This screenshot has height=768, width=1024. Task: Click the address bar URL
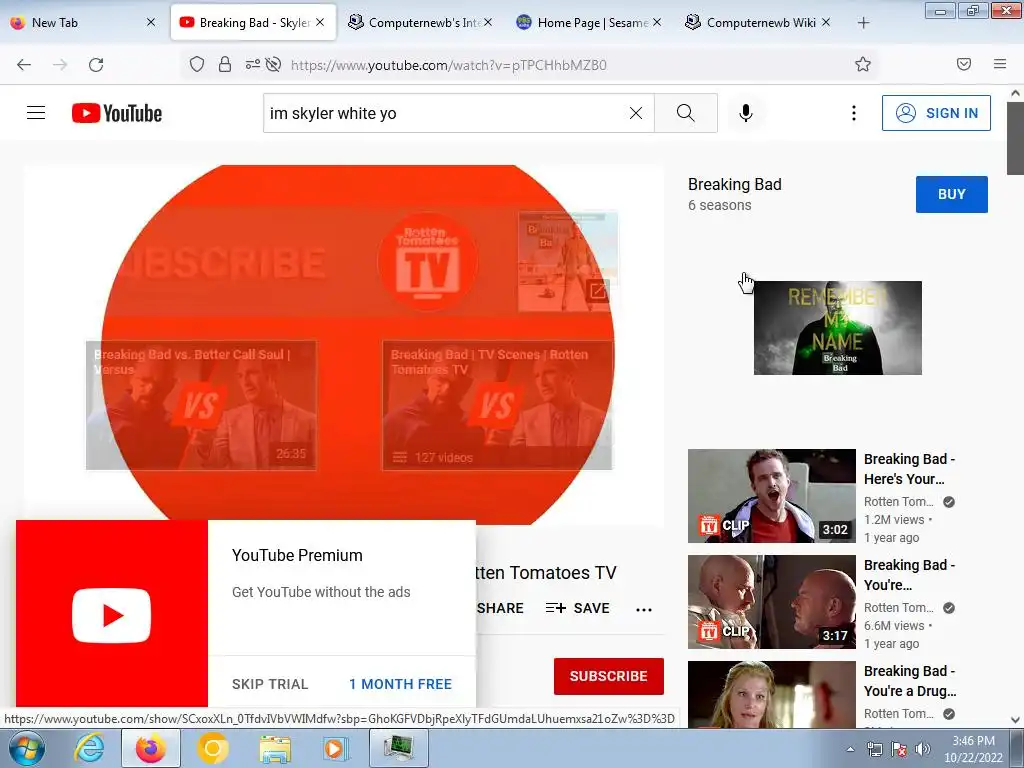pos(449,65)
